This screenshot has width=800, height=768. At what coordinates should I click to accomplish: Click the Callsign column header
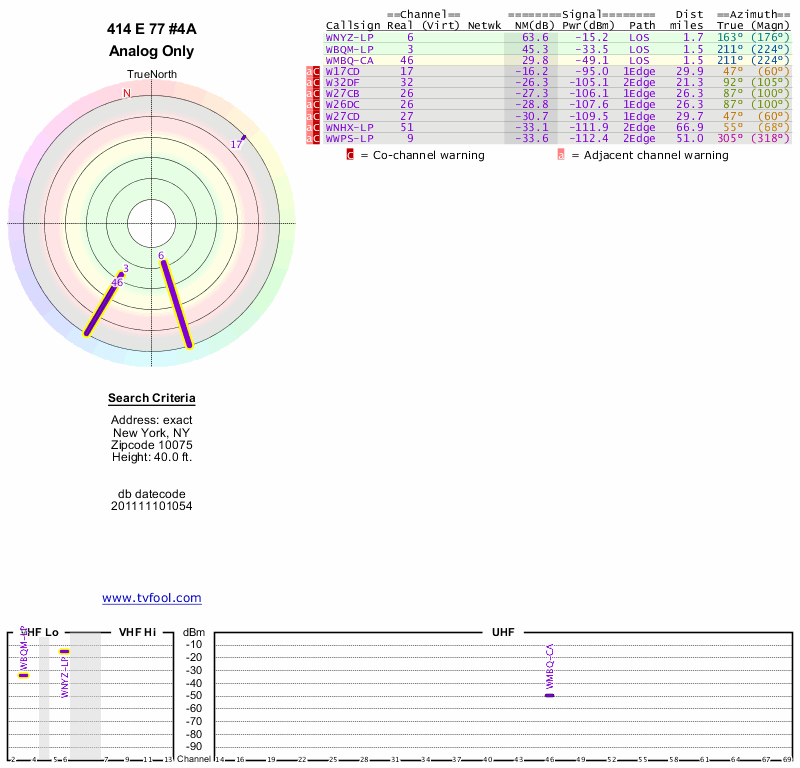point(350,25)
